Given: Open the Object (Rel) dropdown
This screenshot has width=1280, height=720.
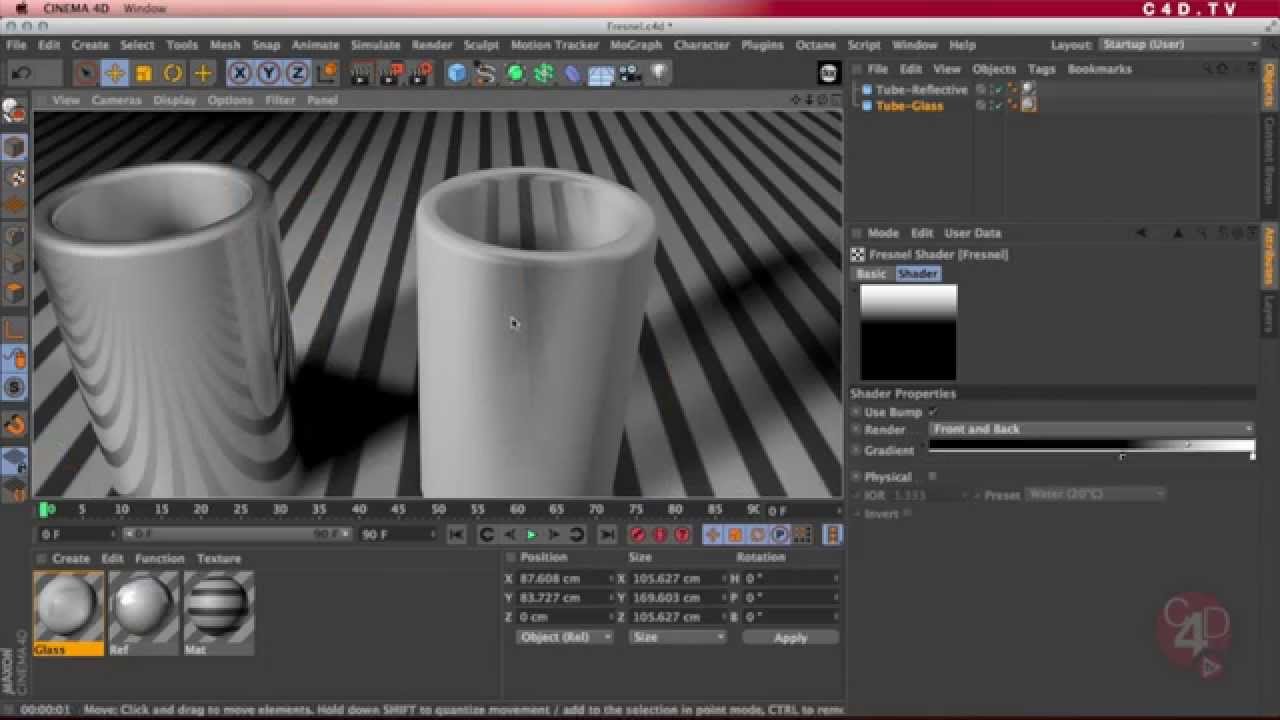Looking at the screenshot, I should coord(564,637).
